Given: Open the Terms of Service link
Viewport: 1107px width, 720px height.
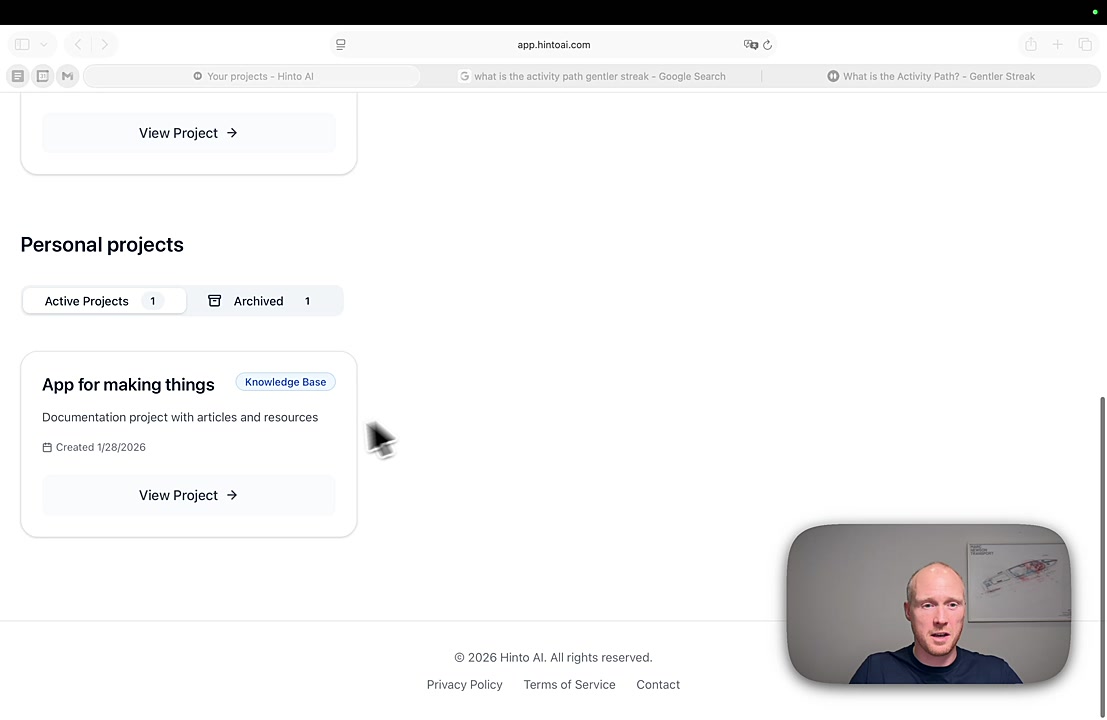Looking at the screenshot, I should [x=569, y=685].
